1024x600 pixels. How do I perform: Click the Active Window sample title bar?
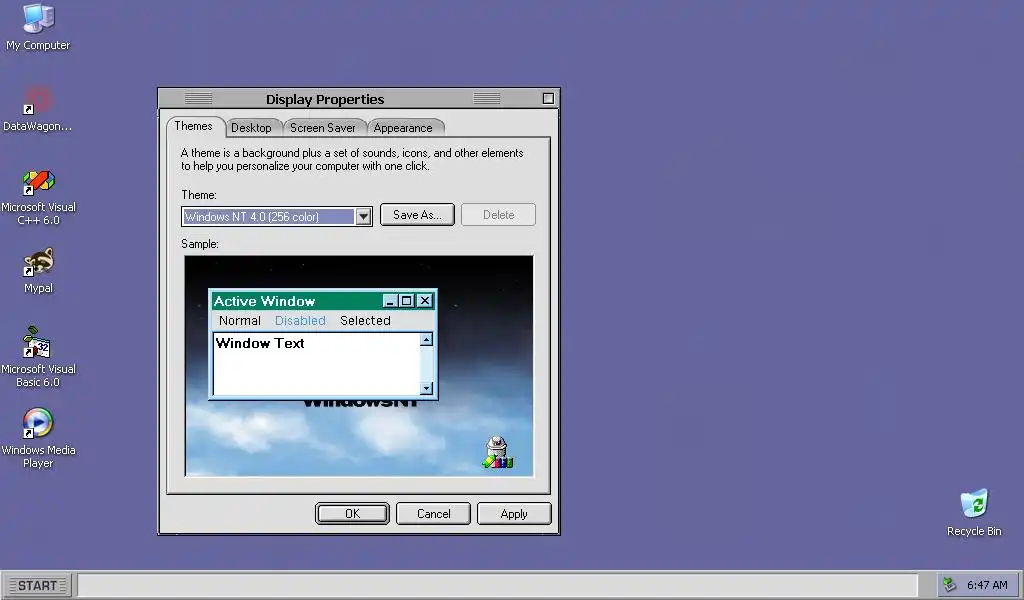coord(323,301)
